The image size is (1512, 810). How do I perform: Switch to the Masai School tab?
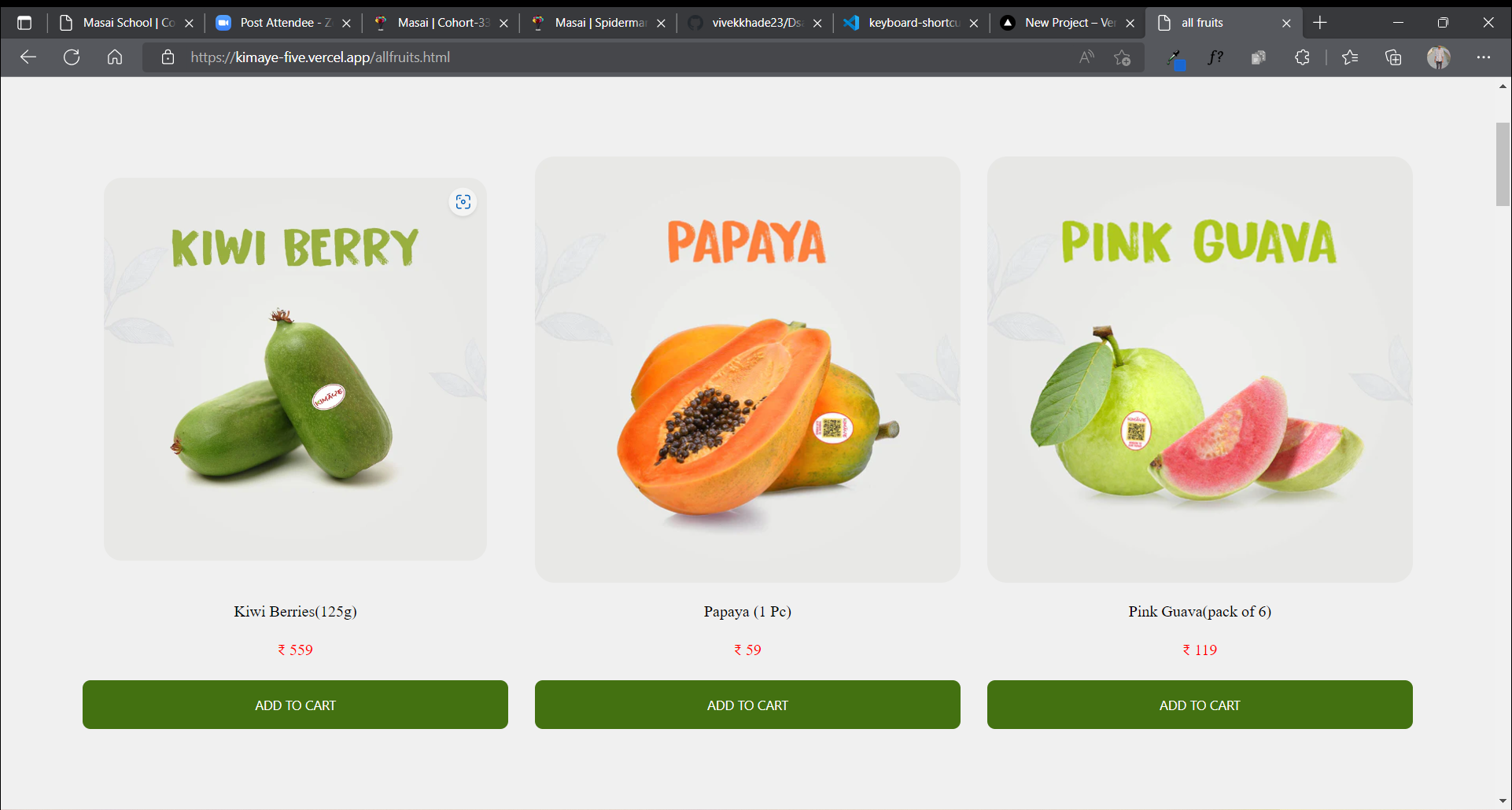pyautogui.click(x=126, y=23)
